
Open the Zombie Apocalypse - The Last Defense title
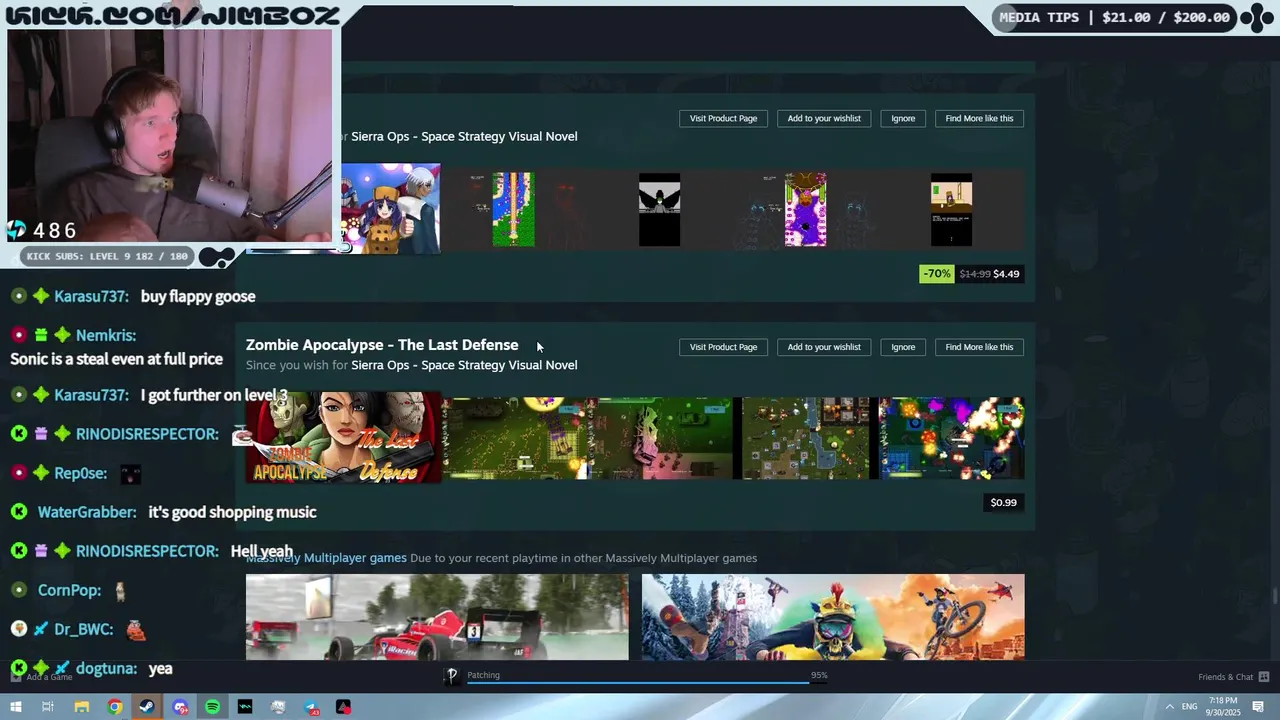382,345
